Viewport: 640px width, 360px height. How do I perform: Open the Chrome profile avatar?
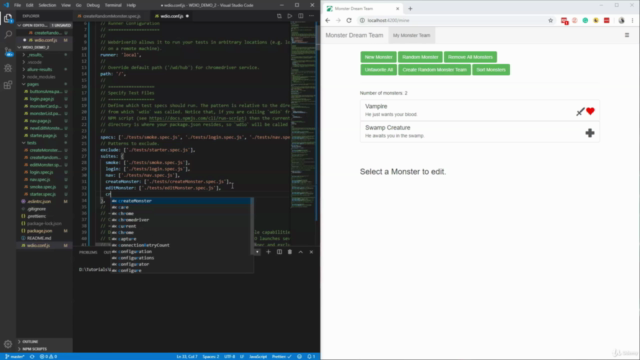[x=621, y=20]
